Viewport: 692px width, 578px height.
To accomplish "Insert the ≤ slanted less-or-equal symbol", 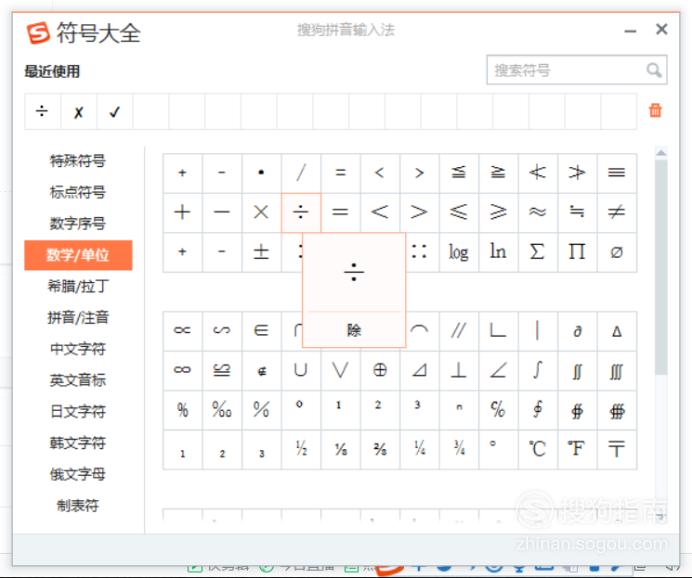I will pyautogui.click(x=459, y=212).
